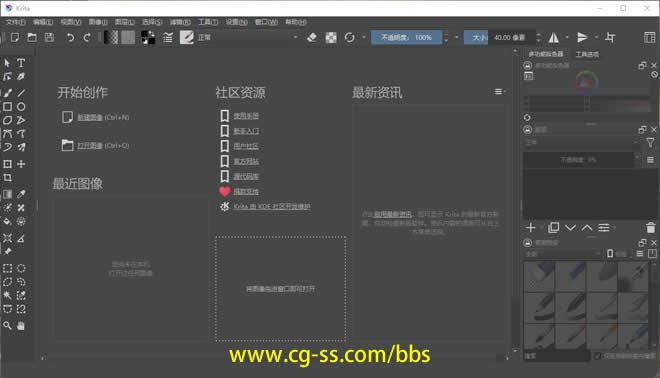Click the Save document toolbar icon

49,37
